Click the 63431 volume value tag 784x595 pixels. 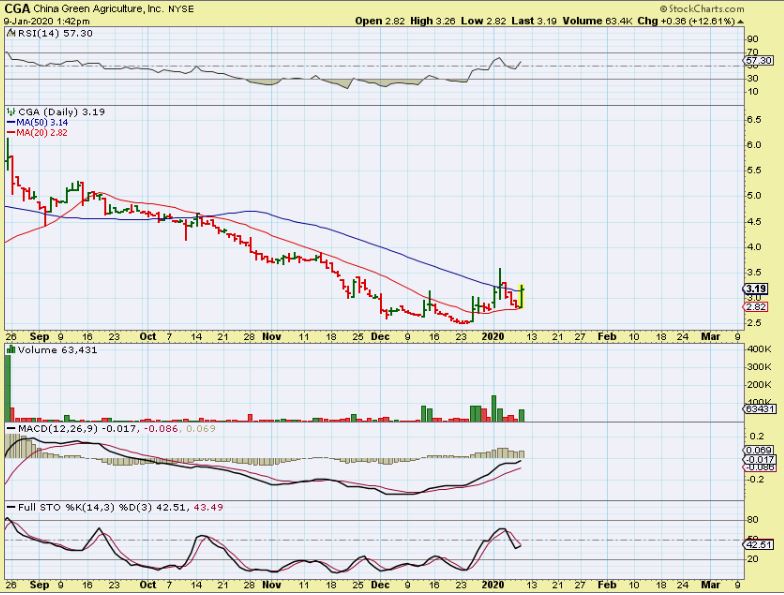click(x=757, y=409)
